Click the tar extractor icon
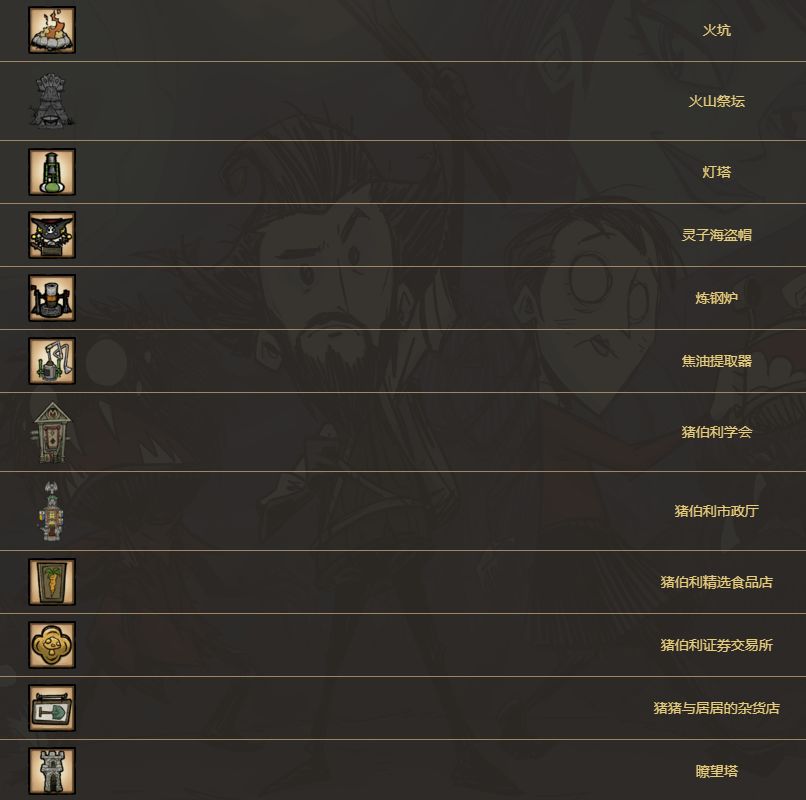 pos(51,361)
